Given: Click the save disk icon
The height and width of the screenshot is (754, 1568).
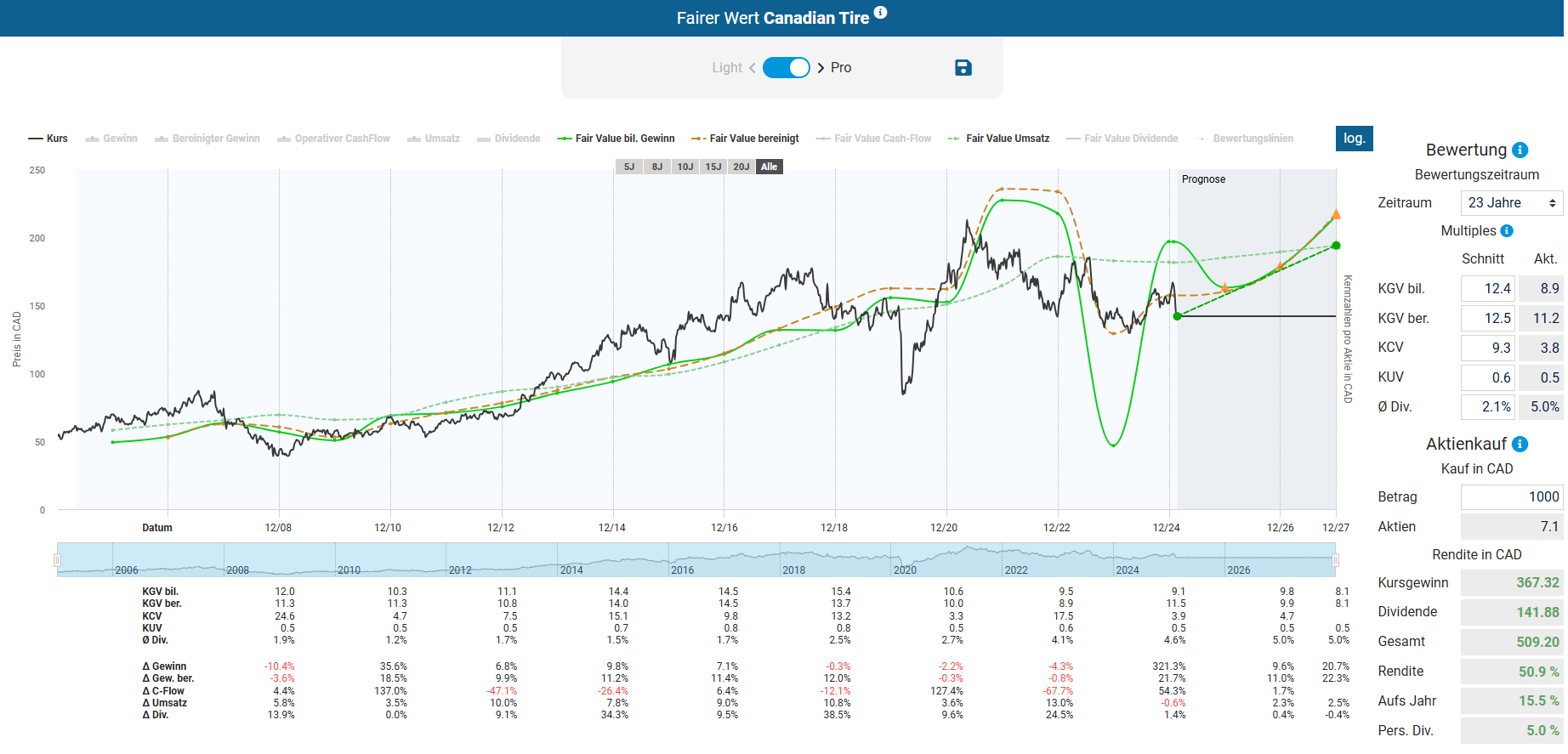Looking at the screenshot, I should pyautogui.click(x=963, y=68).
